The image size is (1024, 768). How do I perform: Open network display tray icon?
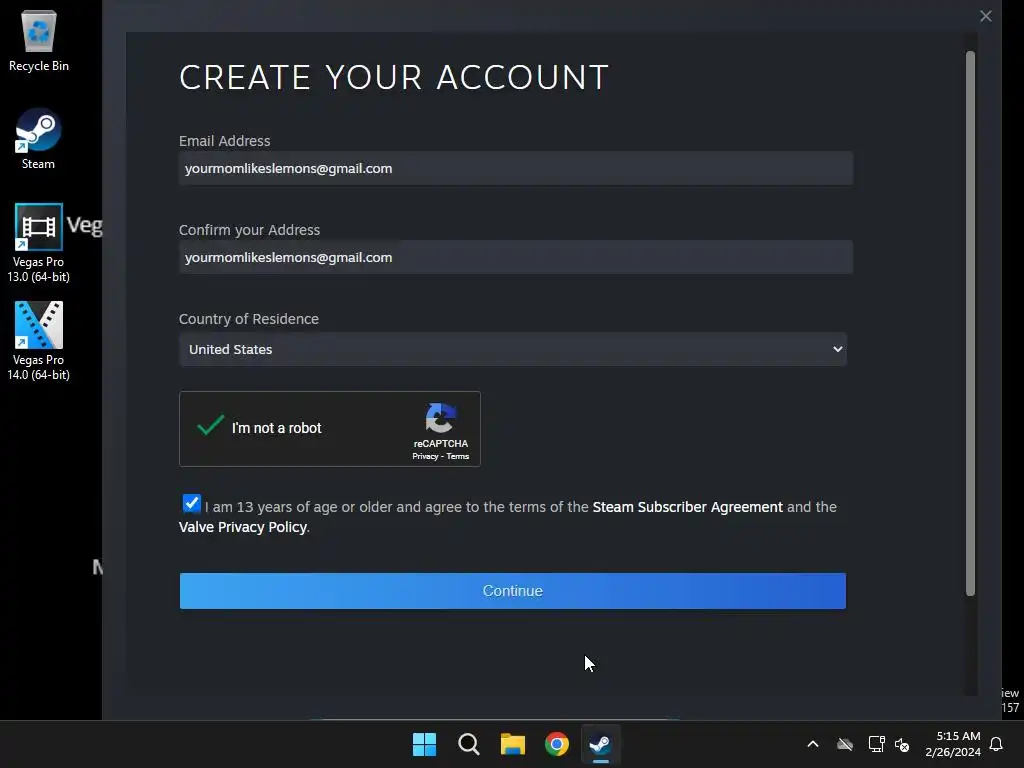coord(876,744)
